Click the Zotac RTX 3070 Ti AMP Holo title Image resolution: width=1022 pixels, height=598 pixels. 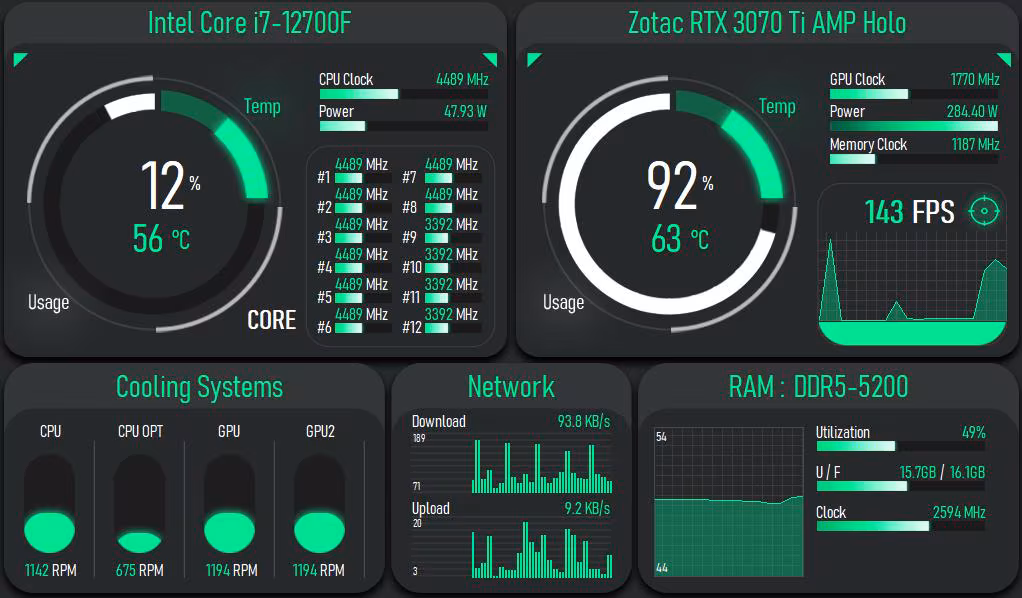767,23
